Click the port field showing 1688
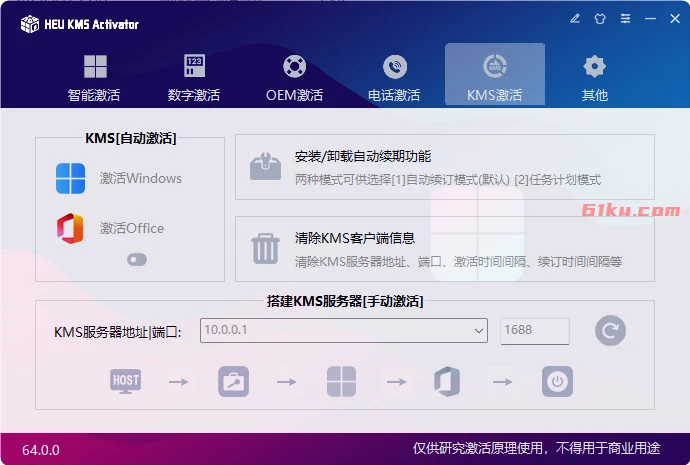The width and height of the screenshot is (690, 465). pyautogui.click(x=535, y=330)
